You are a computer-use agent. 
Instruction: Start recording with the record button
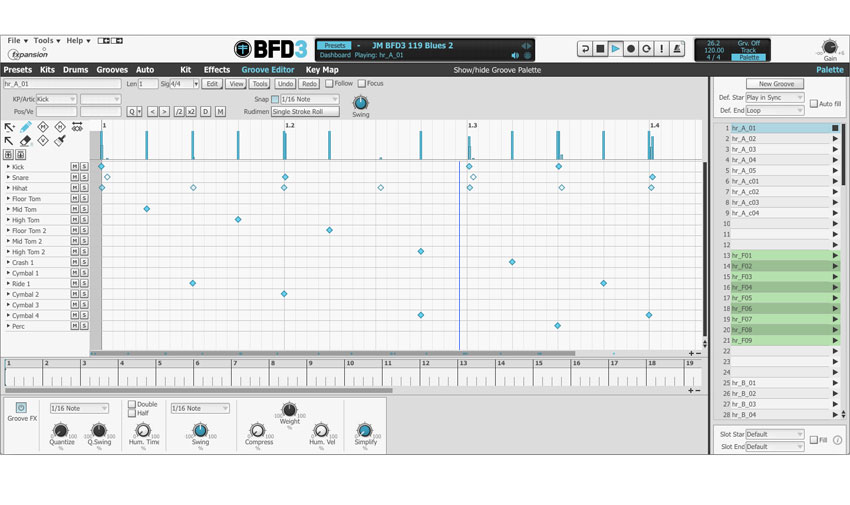(x=630, y=49)
